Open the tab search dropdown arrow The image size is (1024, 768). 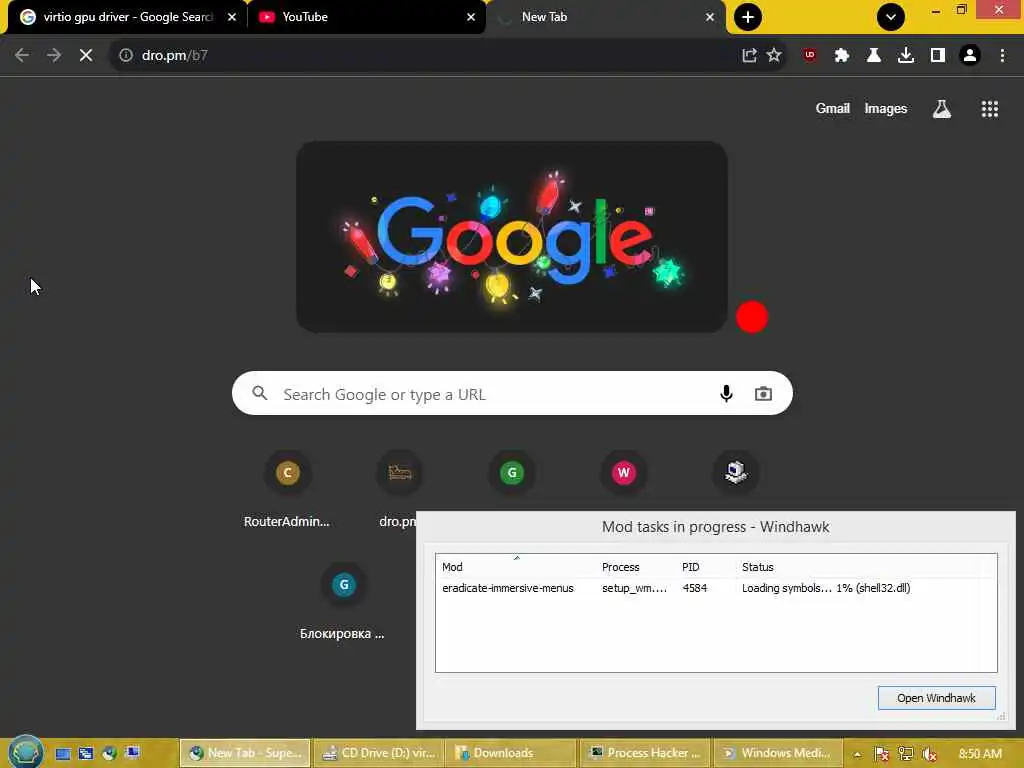click(x=891, y=17)
